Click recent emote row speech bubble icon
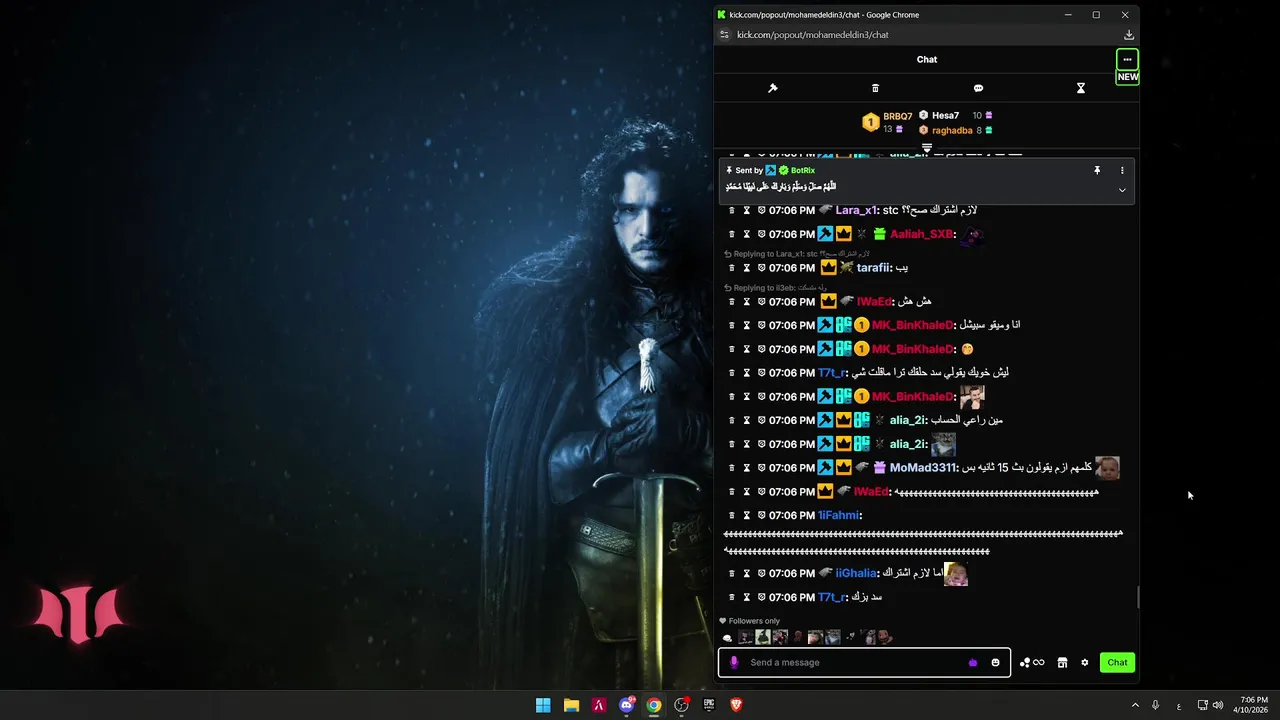The height and width of the screenshot is (720, 1280). point(727,638)
